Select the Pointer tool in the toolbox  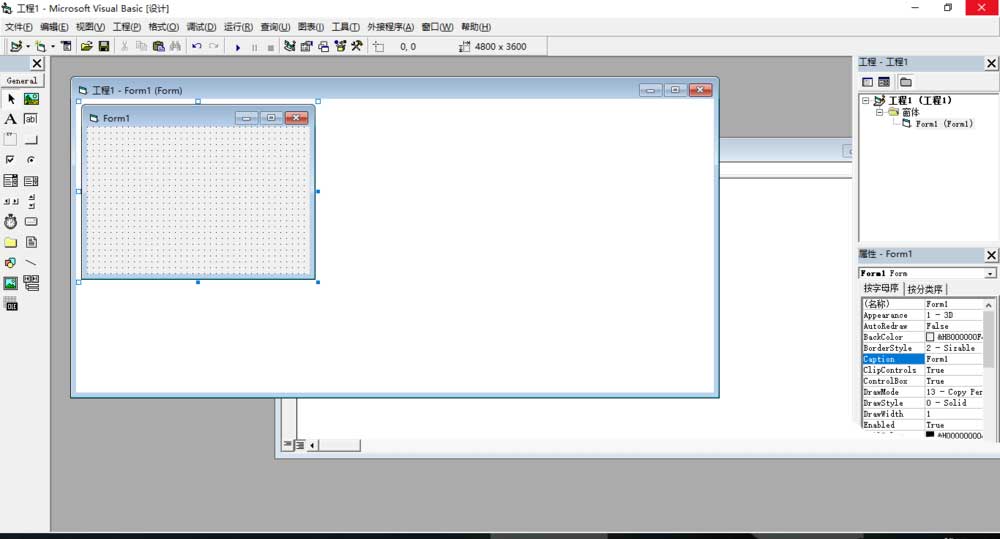pyautogui.click(x=11, y=99)
